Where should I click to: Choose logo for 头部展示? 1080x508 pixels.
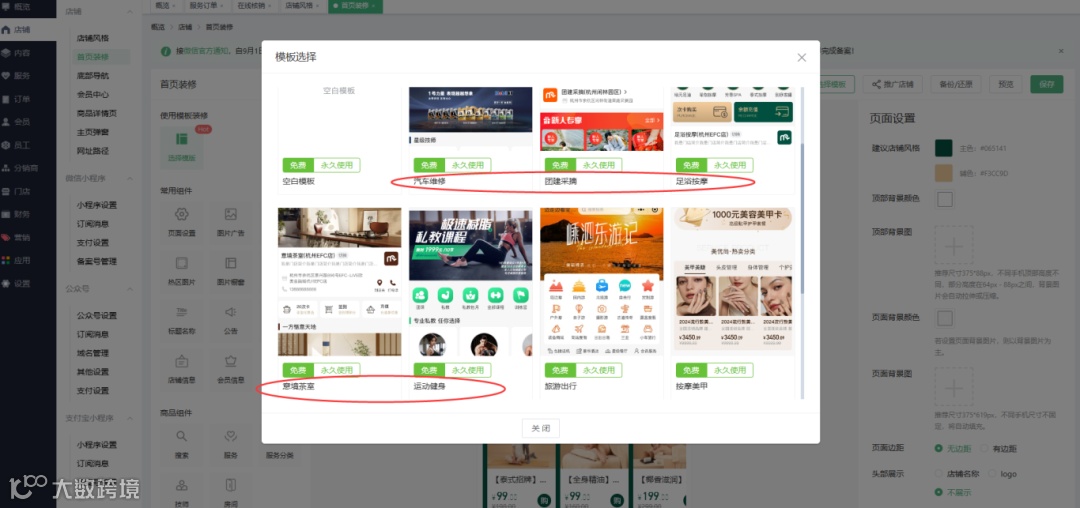[1002, 474]
